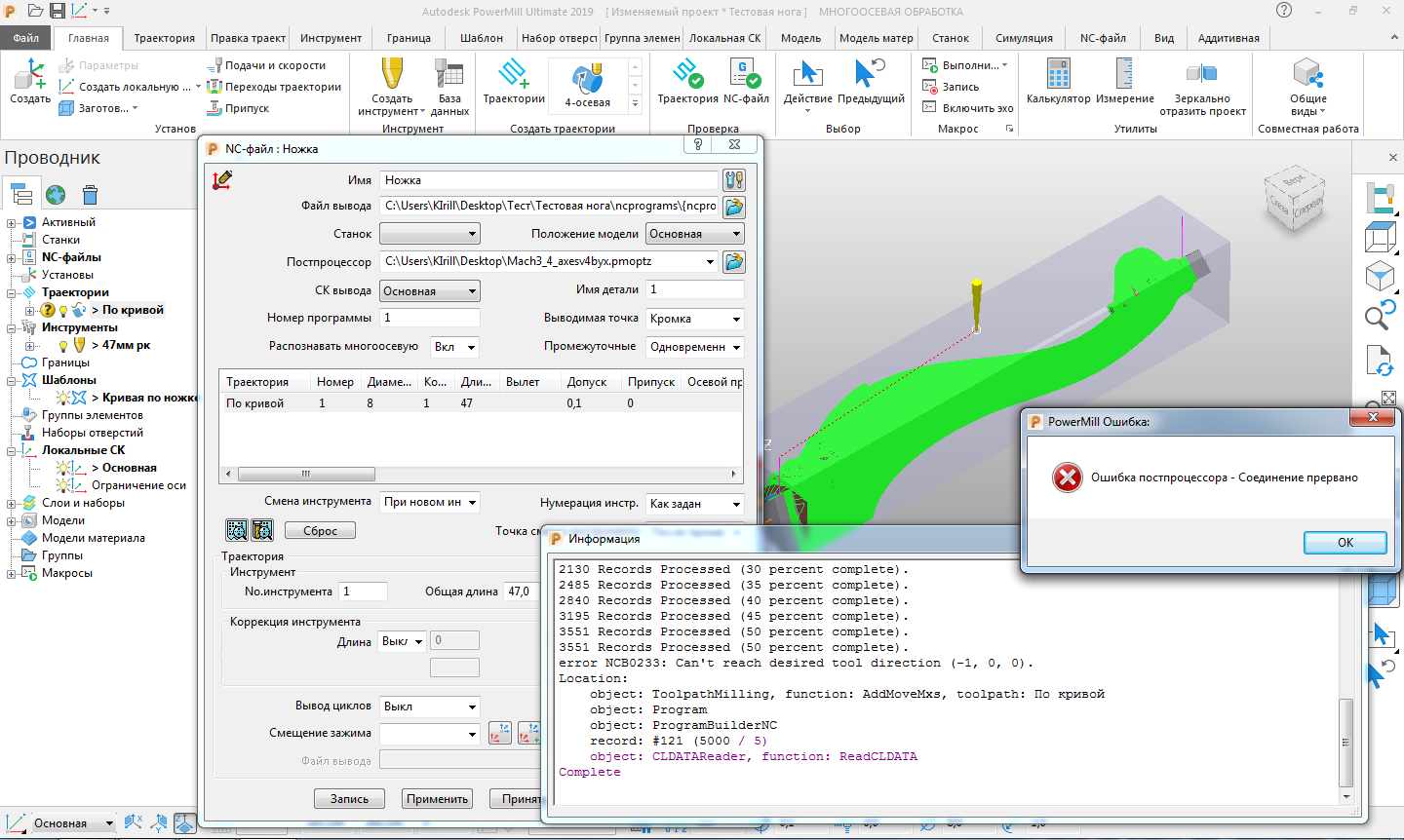This screenshot has height=840, width=1404.
Task: Open the База данных tool database icon
Action: pos(448,76)
